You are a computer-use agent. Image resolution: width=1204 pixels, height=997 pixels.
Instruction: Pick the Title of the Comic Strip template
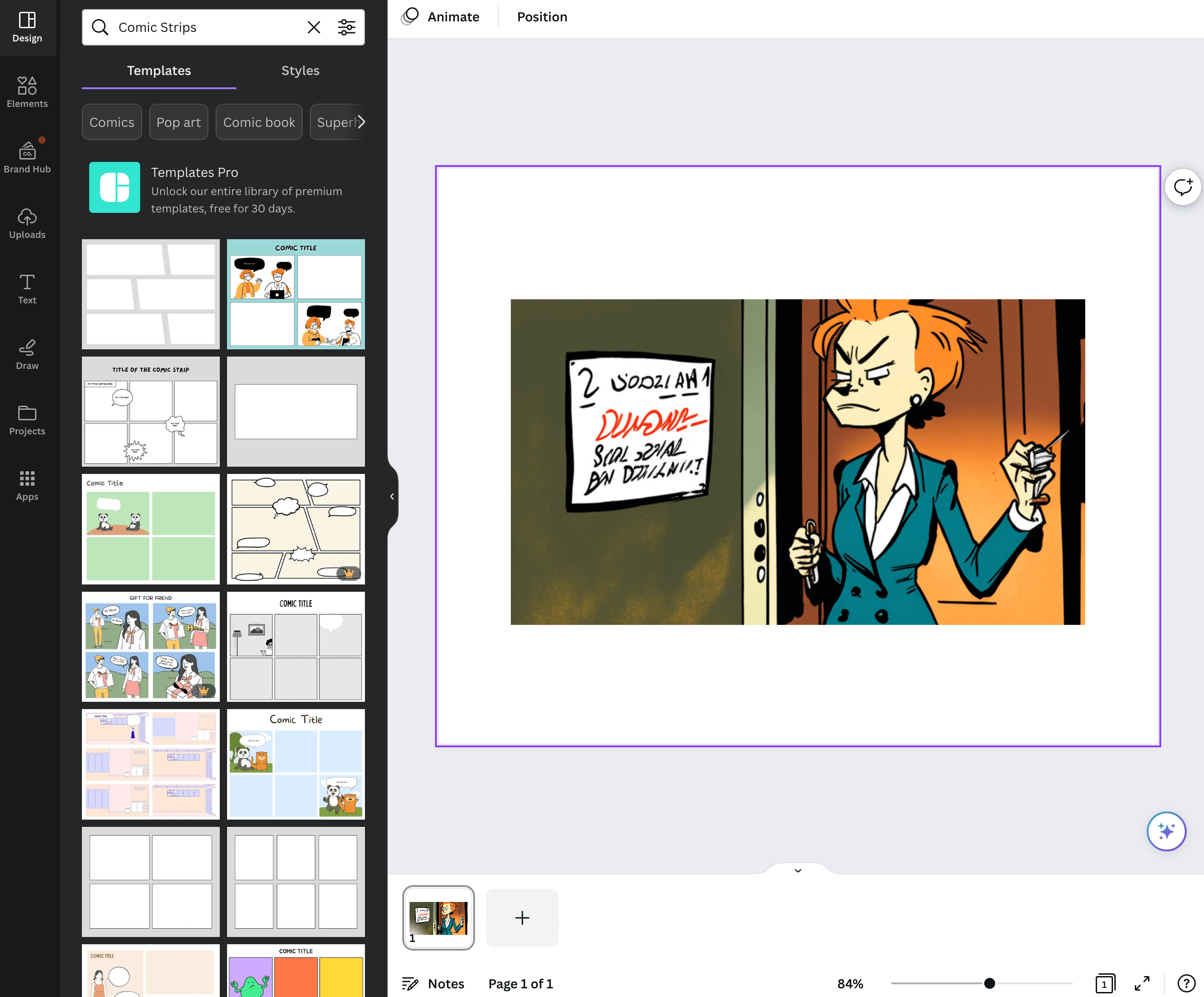tap(151, 412)
